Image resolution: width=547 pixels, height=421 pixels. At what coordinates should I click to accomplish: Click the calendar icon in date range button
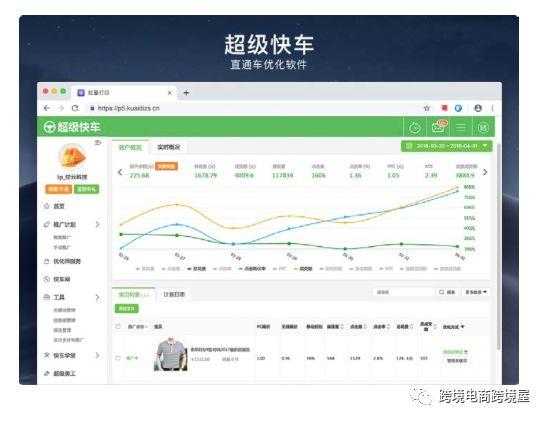pos(410,146)
